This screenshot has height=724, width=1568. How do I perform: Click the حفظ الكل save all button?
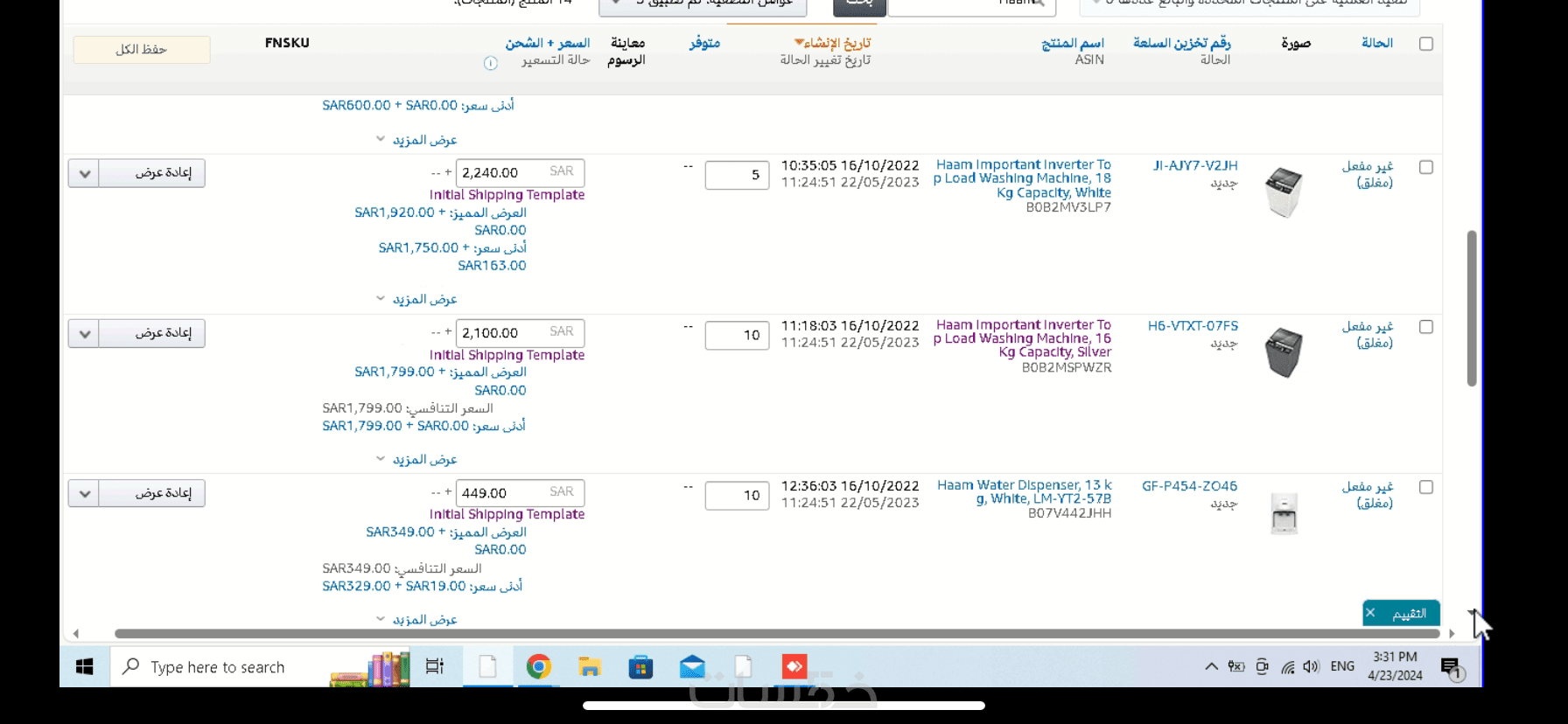[142, 49]
